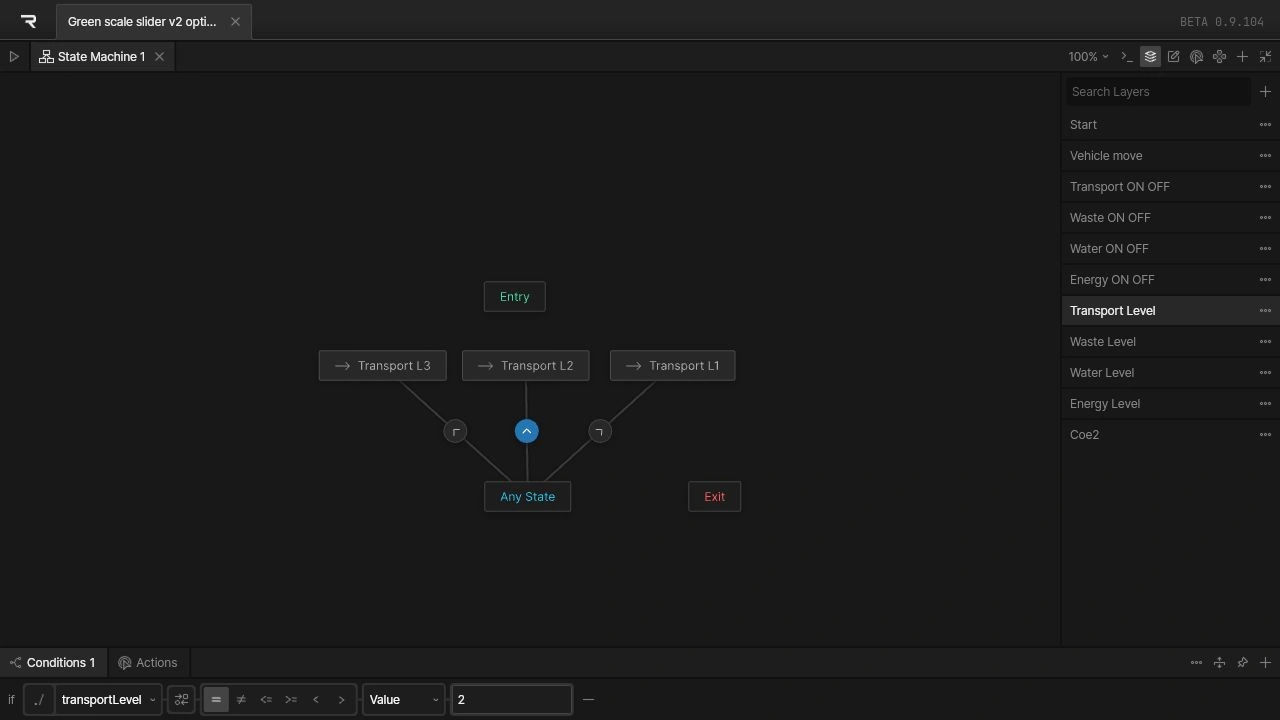Remove the condition with the minus button
The height and width of the screenshot is (720, 1280).
tap(588, 700)
